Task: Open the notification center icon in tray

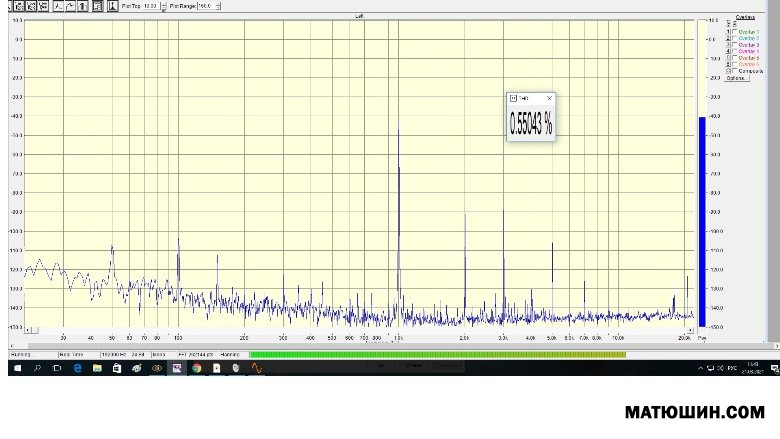Action: tap(771, 368)
